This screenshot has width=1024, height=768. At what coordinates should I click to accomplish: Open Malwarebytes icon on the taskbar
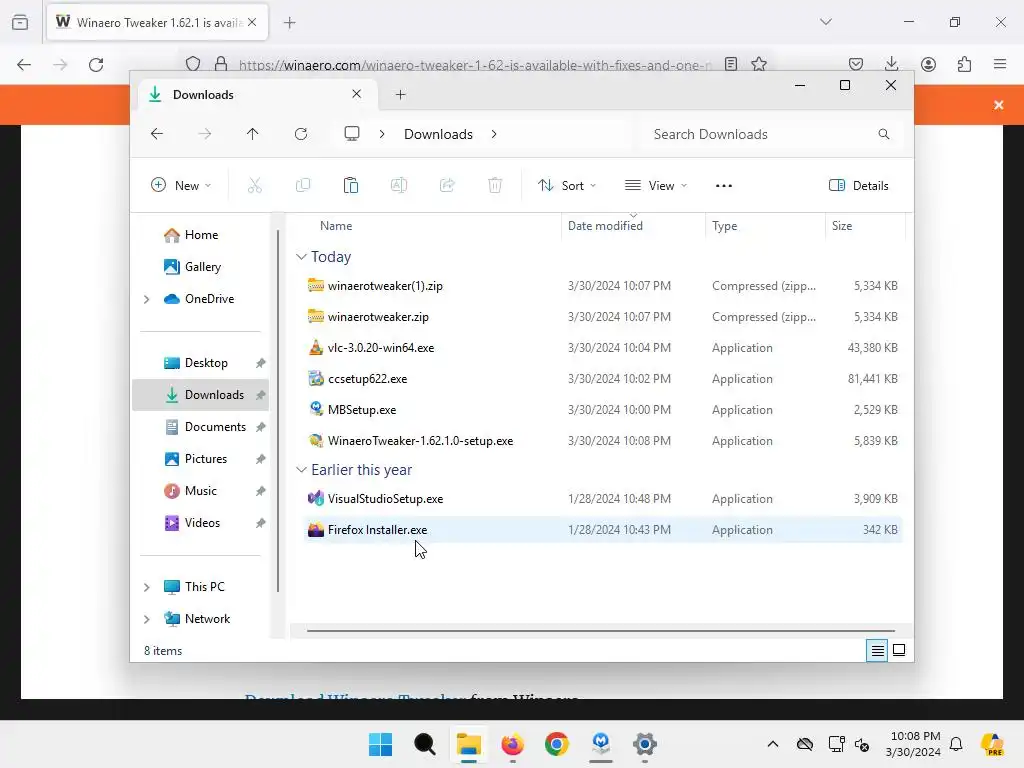click(601, 744)
